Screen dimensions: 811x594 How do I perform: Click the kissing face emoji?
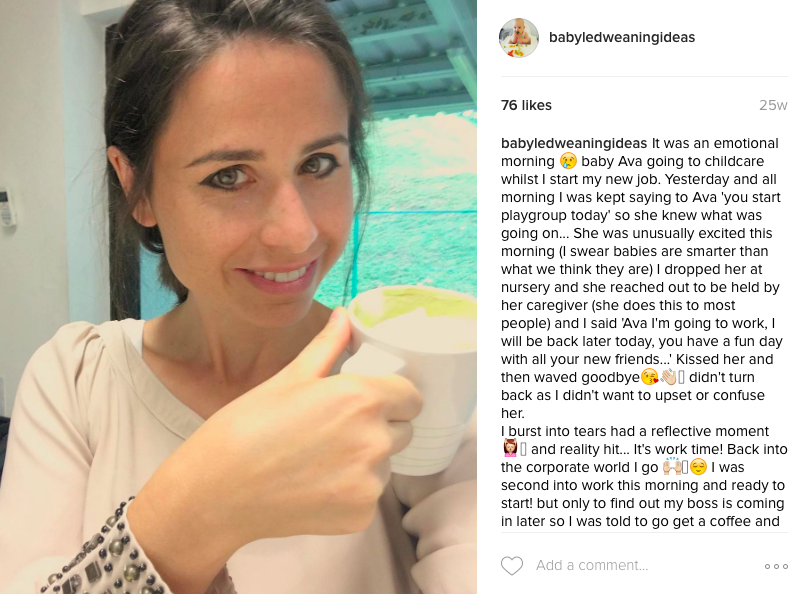(650, 377)
